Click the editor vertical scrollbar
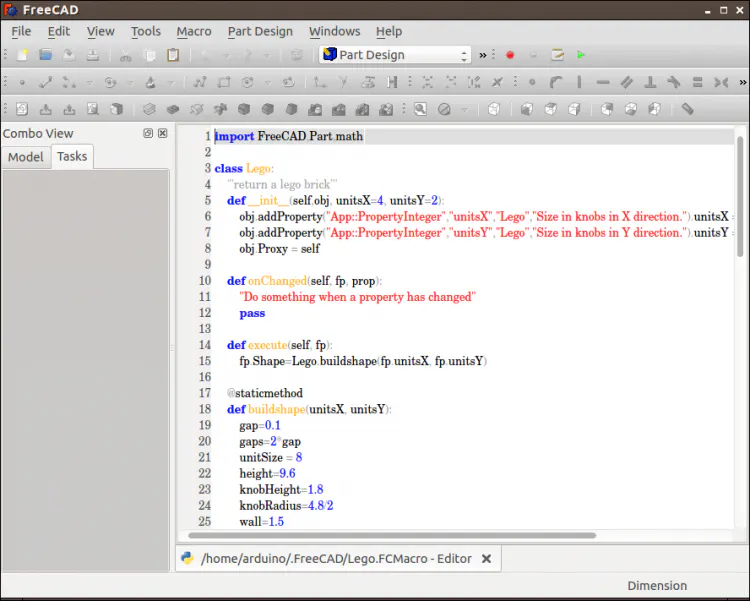This screenshot has height=601, width=750. click(x=740, y=200)
